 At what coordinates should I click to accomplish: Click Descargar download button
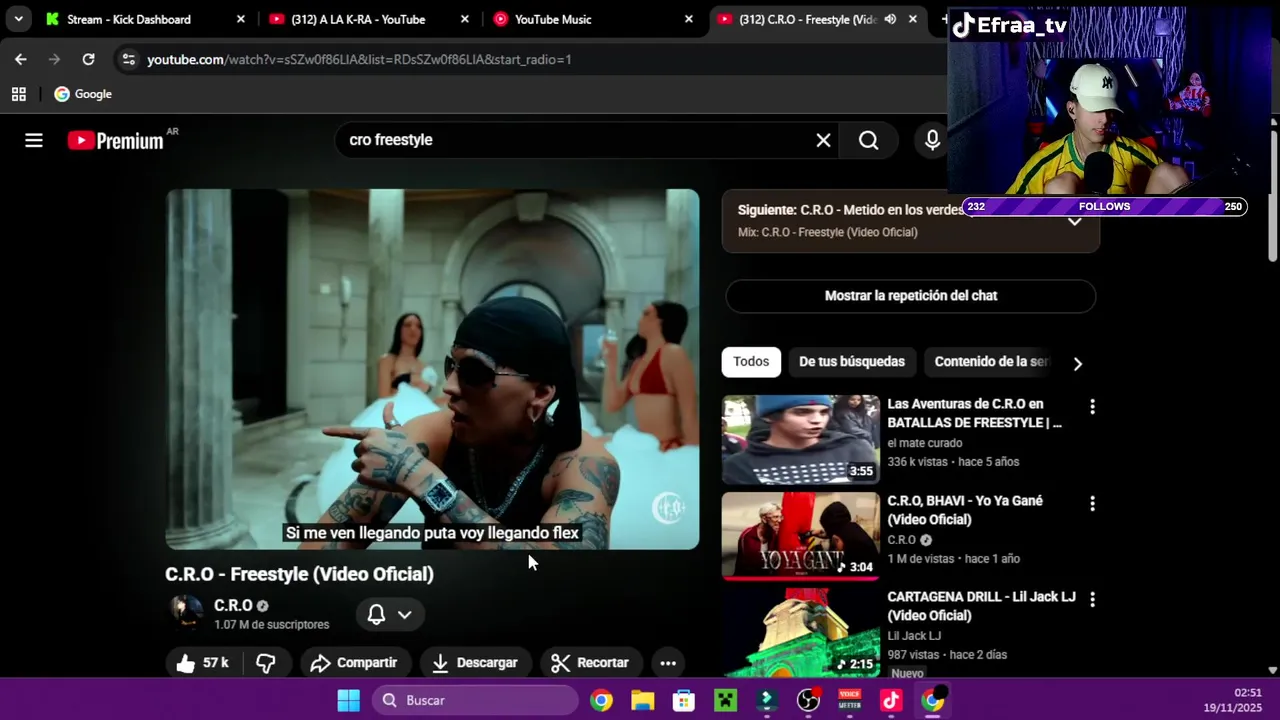pyautogui.click(x=475, y=663)
